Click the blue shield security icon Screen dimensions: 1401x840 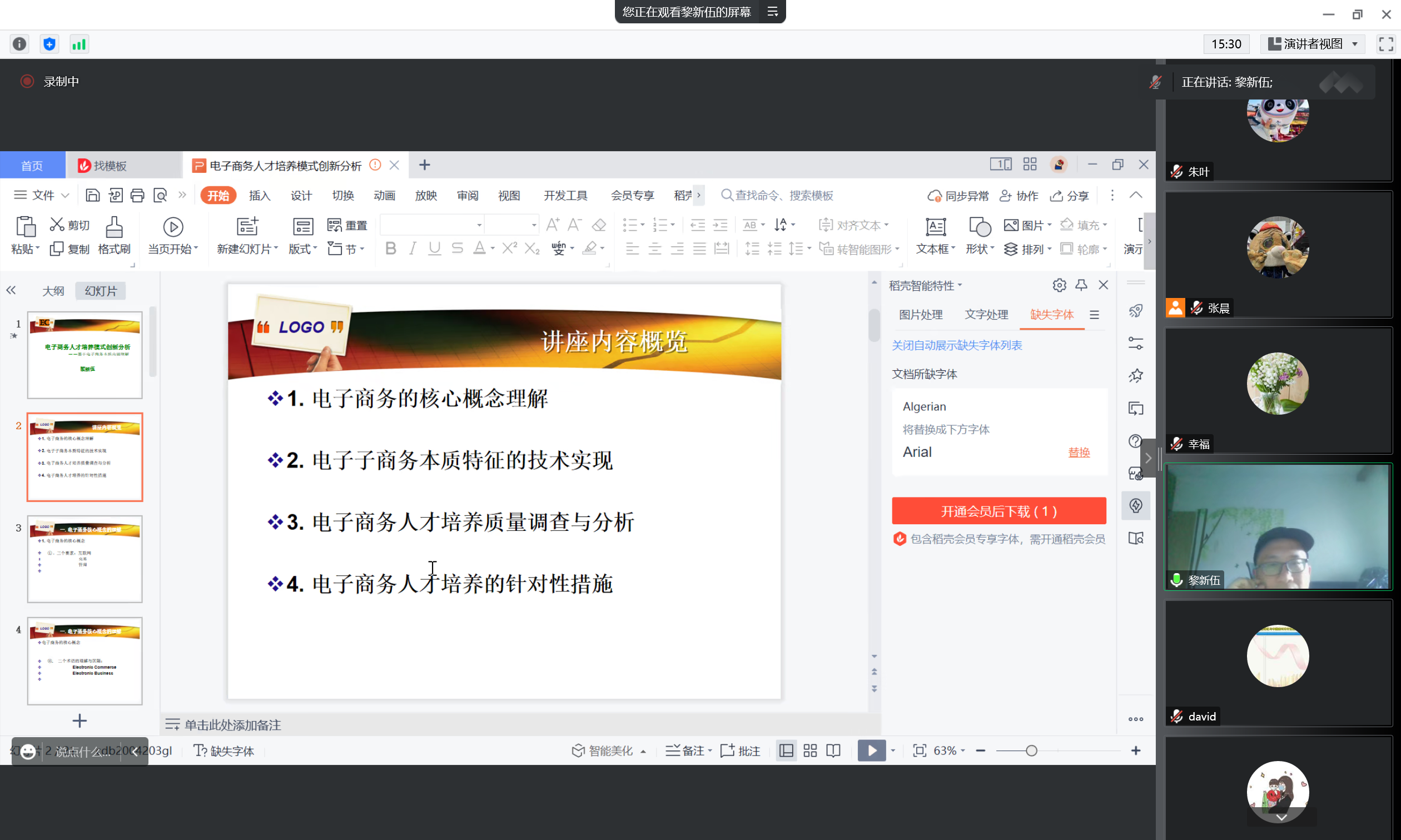(x=49, y=44)
